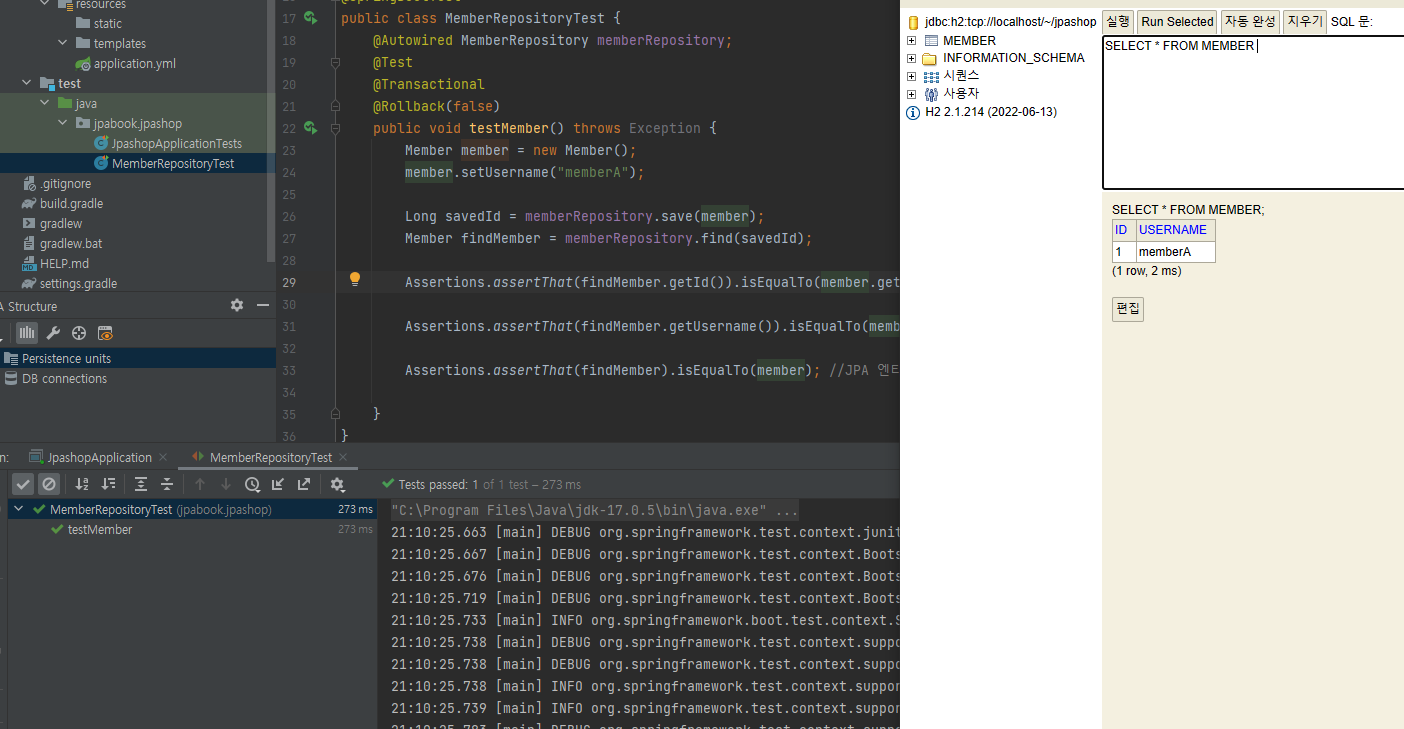Select MemberRepositoryTest in the project tree
The image size is (1404, 729).
pos(173,163)
